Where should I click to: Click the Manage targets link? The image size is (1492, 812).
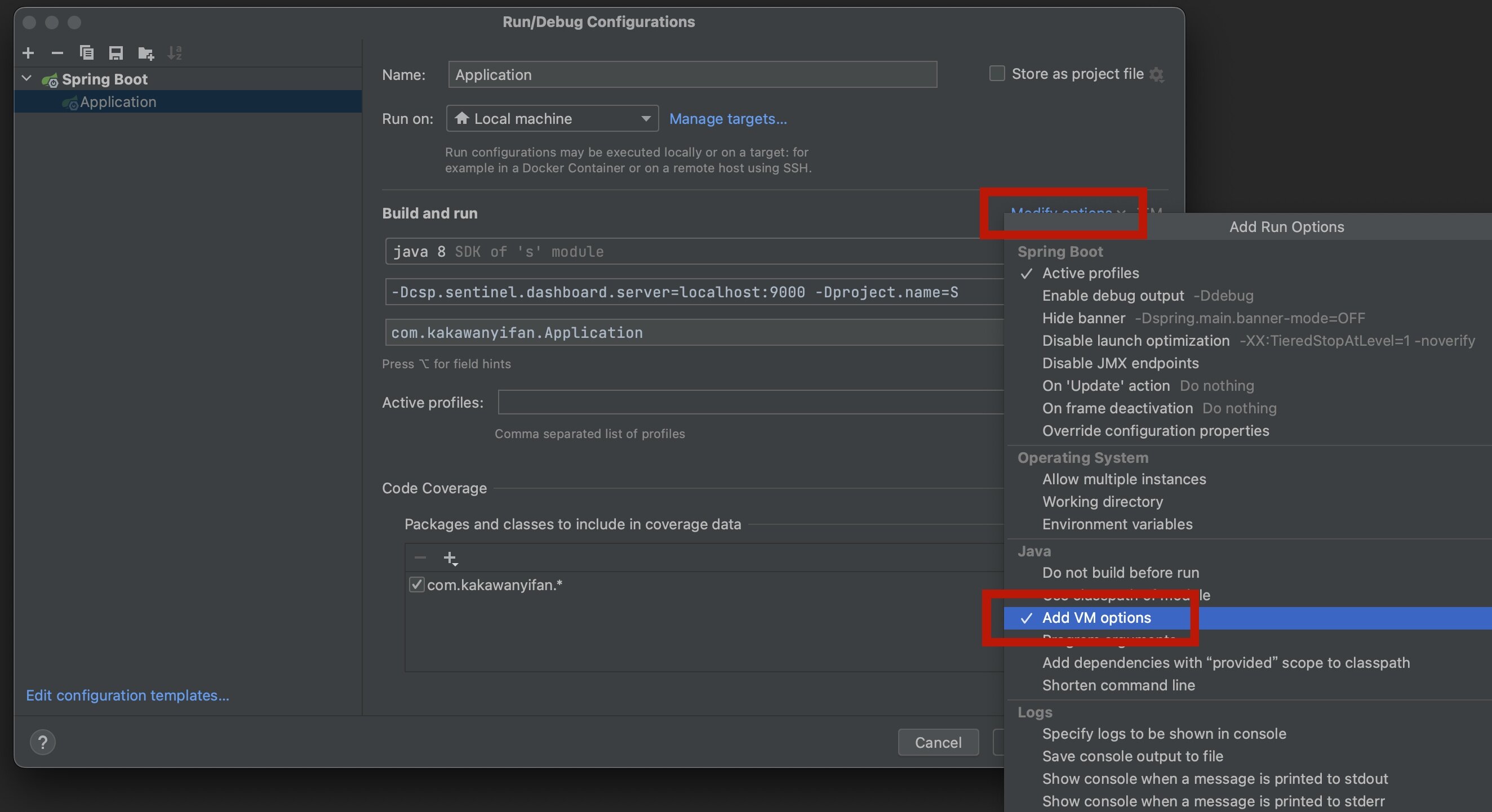727,119
